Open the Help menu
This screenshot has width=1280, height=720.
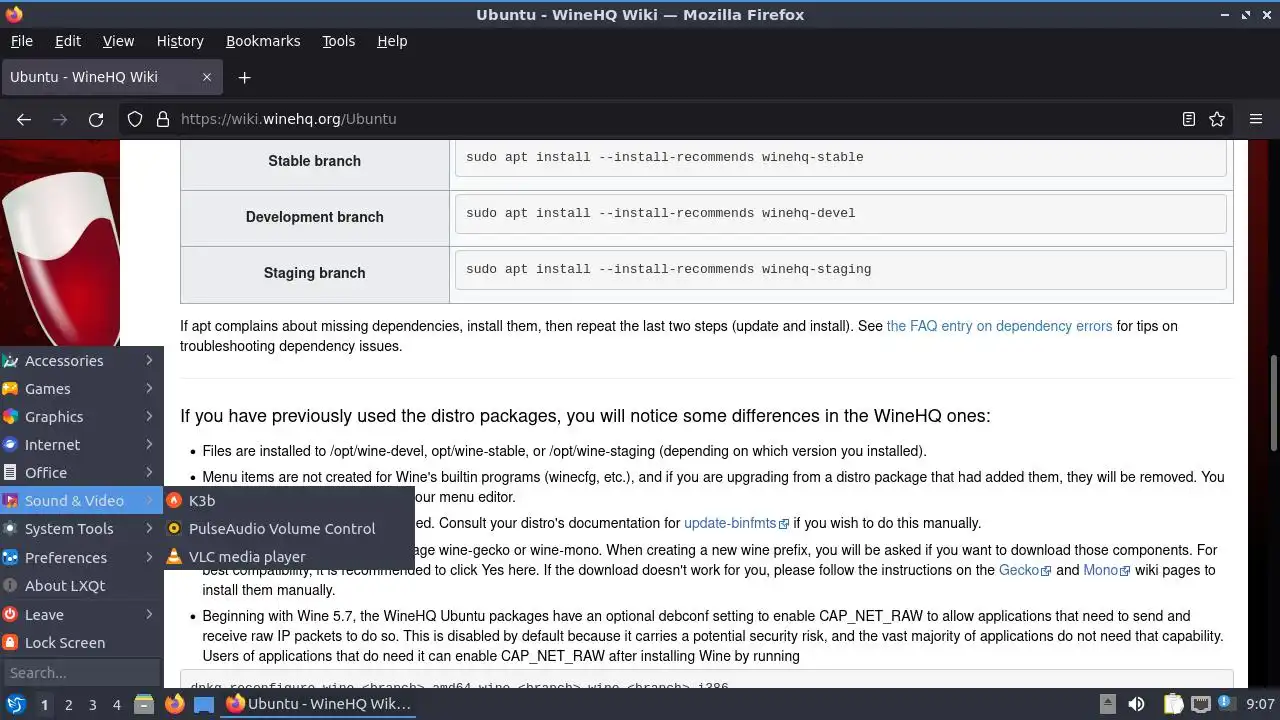coord(392,41)
